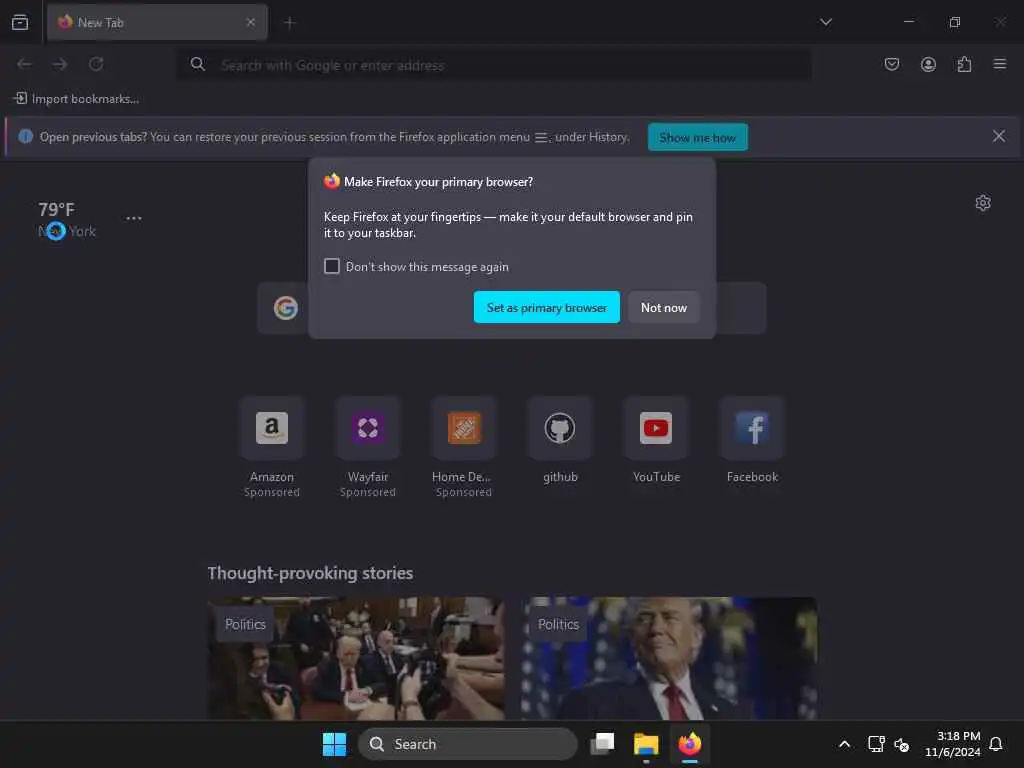Dismiss the Open previous tabs notification bar
Image resolution: width=1024 pixels, height=768 pixels.
pyautogui.click(x=999, y=136)
